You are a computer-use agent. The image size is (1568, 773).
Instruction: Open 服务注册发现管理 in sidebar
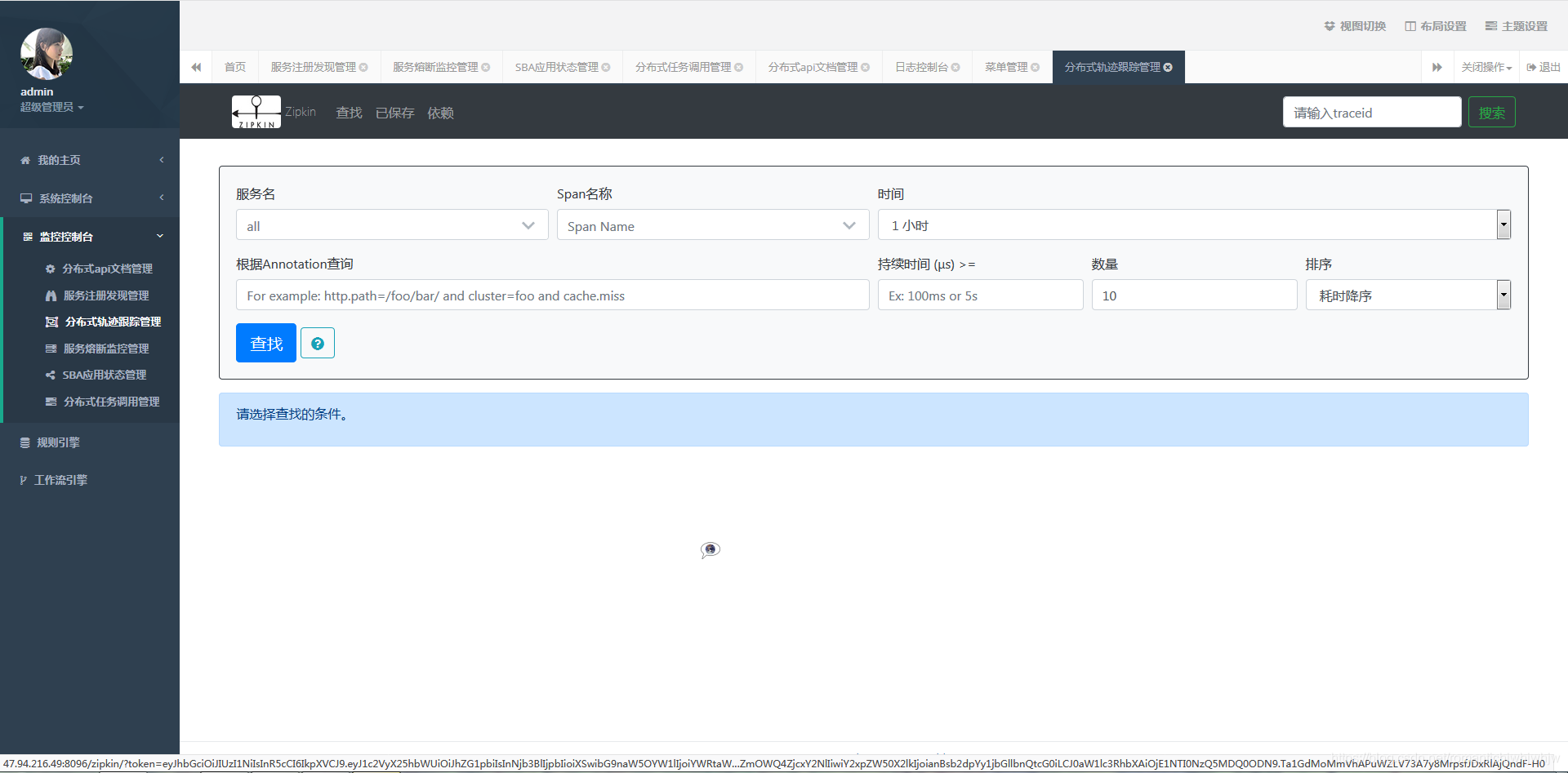[105, 295]
